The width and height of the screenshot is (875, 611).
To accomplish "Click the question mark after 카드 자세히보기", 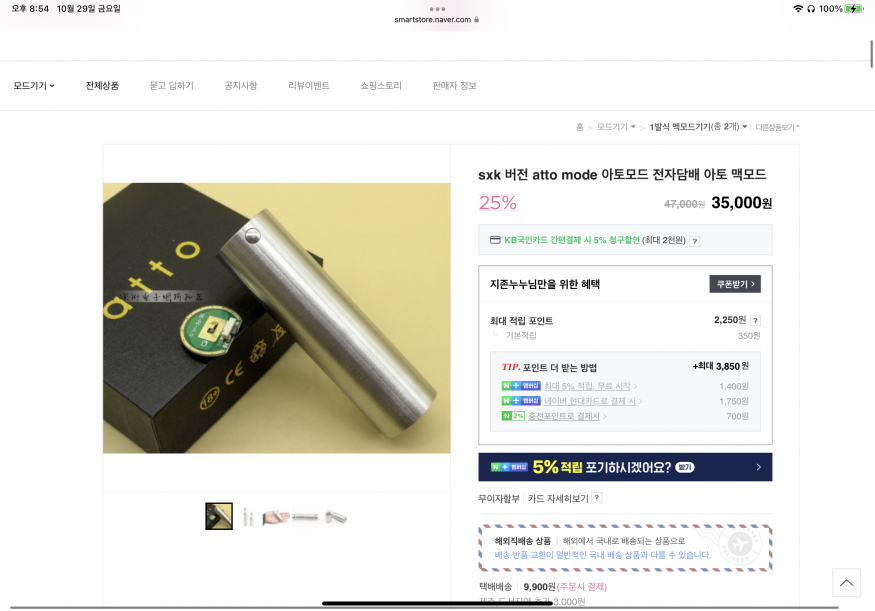I will coord(597,498).
